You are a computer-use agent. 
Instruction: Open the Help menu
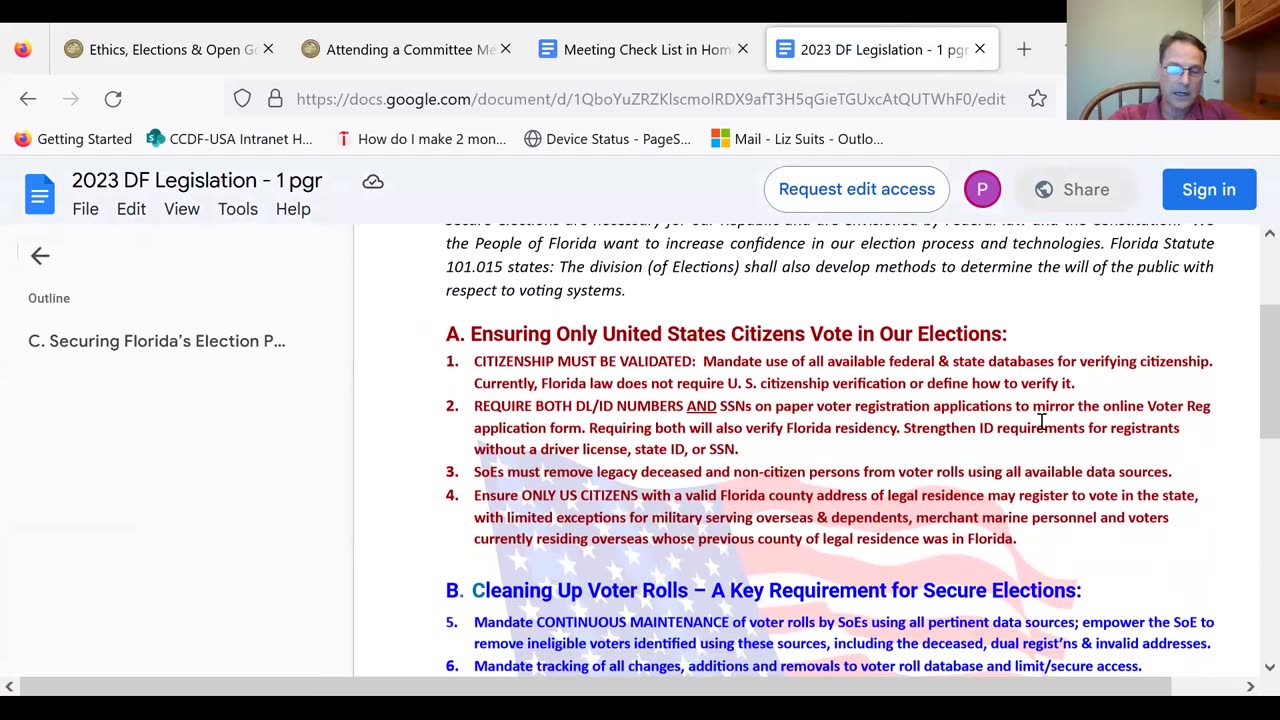point(293,209)
